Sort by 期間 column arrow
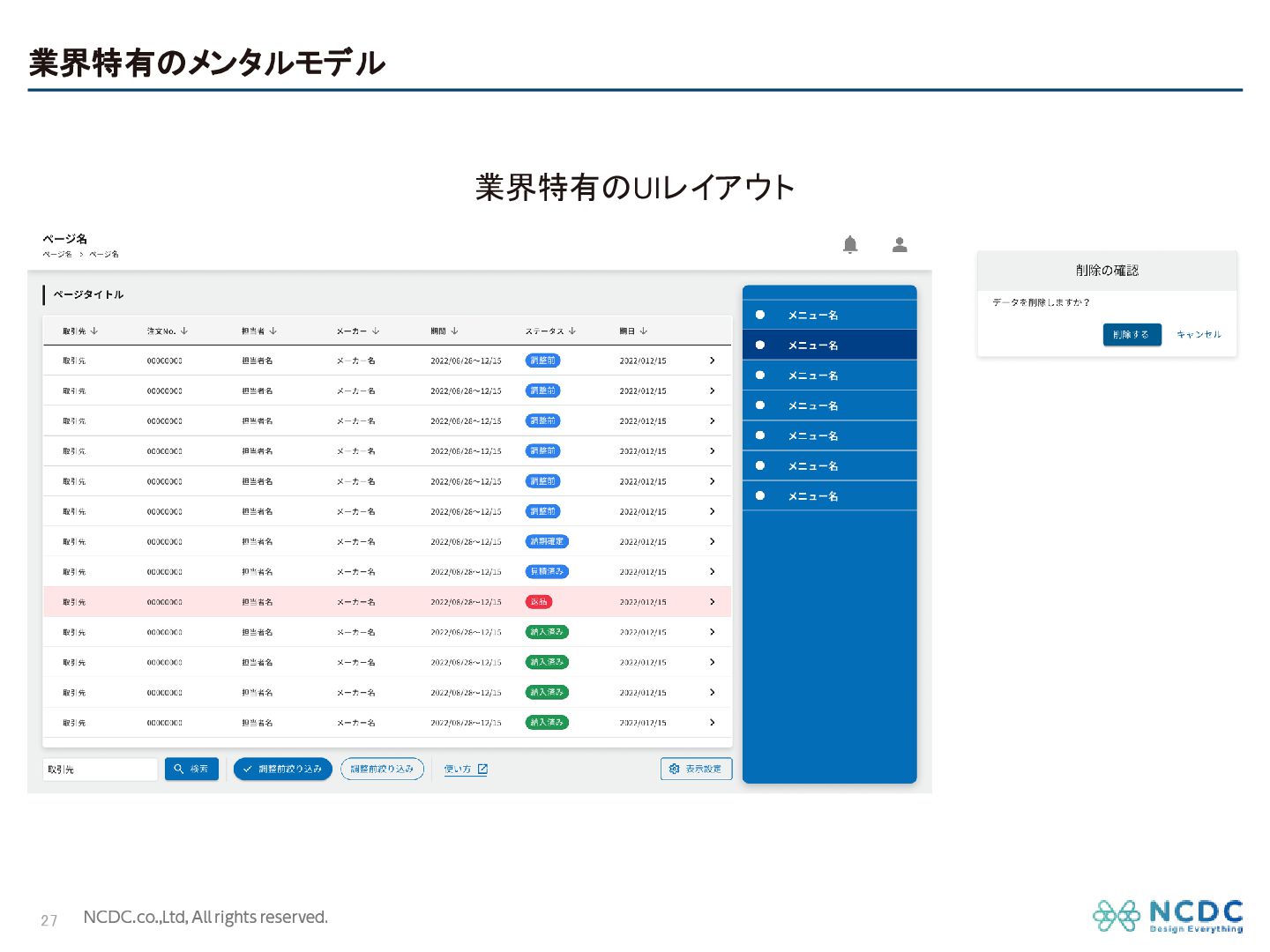Screen dimensions: 1270x952 [454, 331]
